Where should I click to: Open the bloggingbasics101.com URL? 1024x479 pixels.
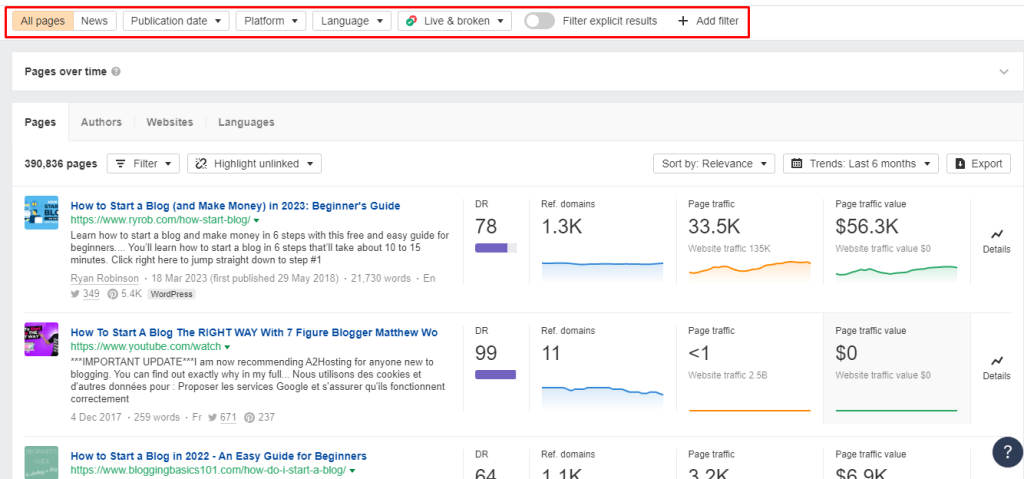208,471
